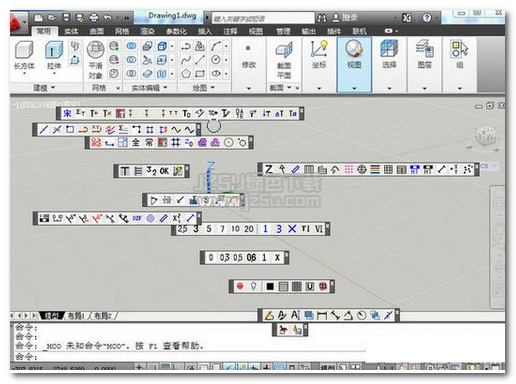Open the Layers (图层) panel icon
The height and width of the screenshot is (384, 516).
424,49
